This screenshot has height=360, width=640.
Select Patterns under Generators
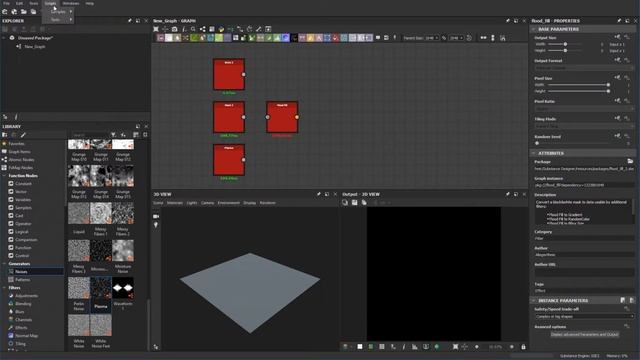[22, 280]
